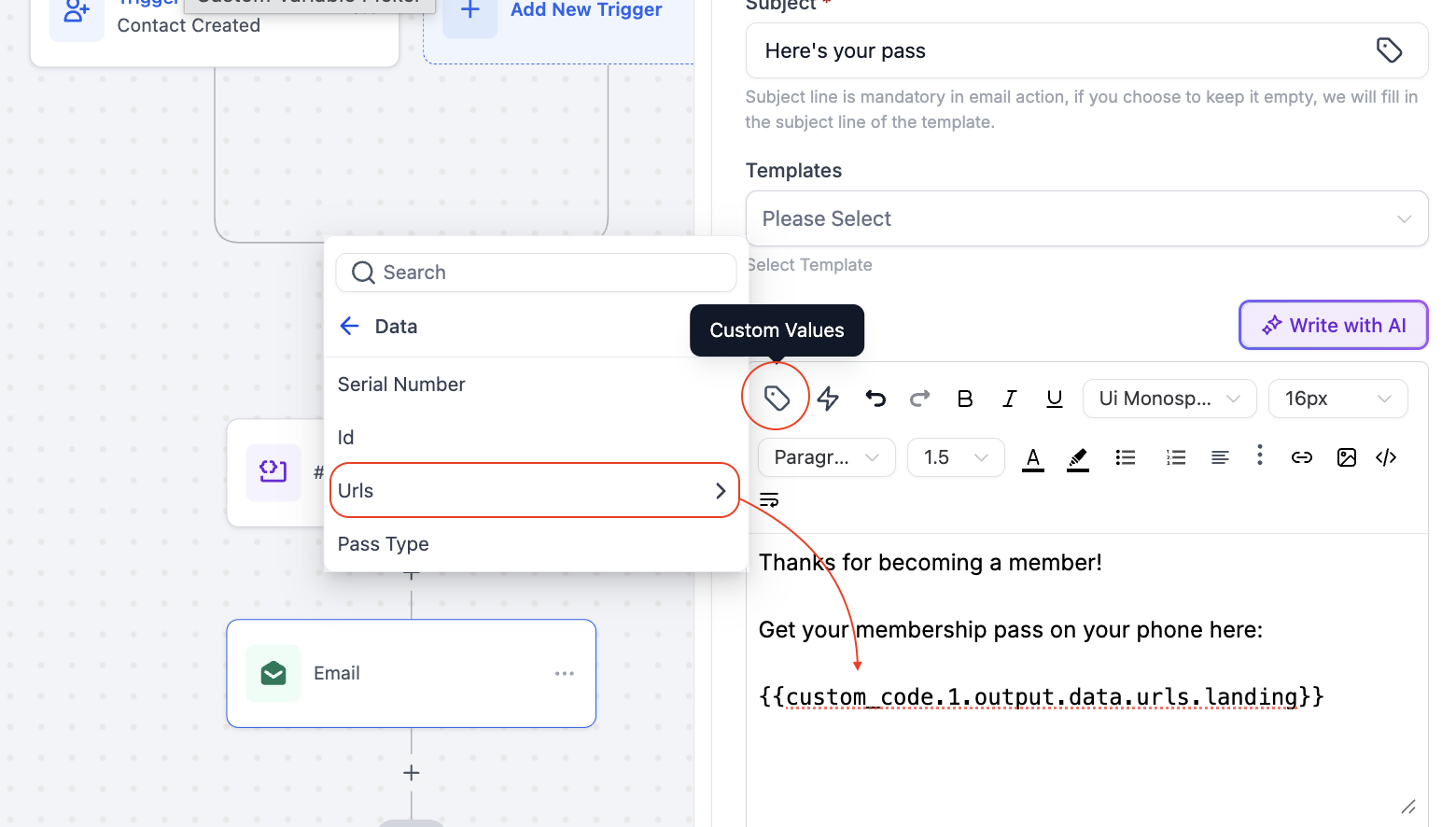Choose Pass Type from the Data list
The width and height of the screenshot is (1456, 827).
click(384, 544)
